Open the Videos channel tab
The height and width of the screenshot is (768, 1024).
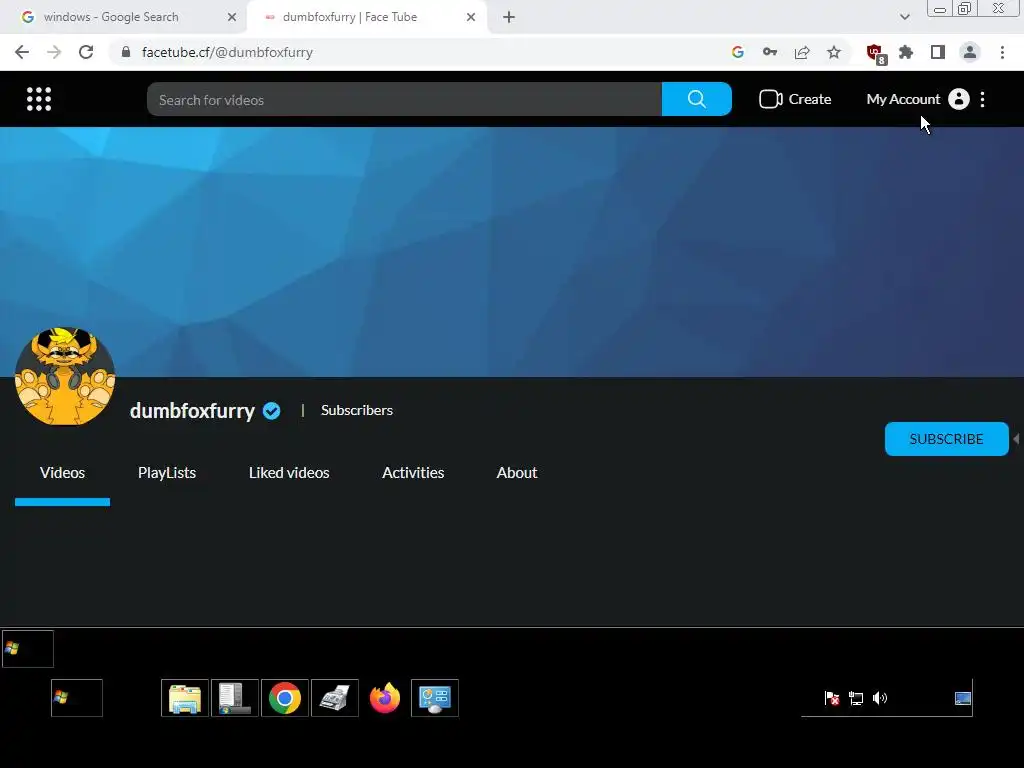[63, 473]
